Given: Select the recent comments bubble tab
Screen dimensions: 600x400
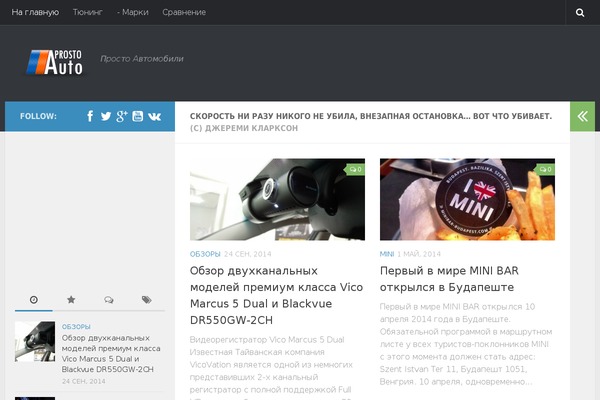Looking at the screenshot, I should 109,300.
